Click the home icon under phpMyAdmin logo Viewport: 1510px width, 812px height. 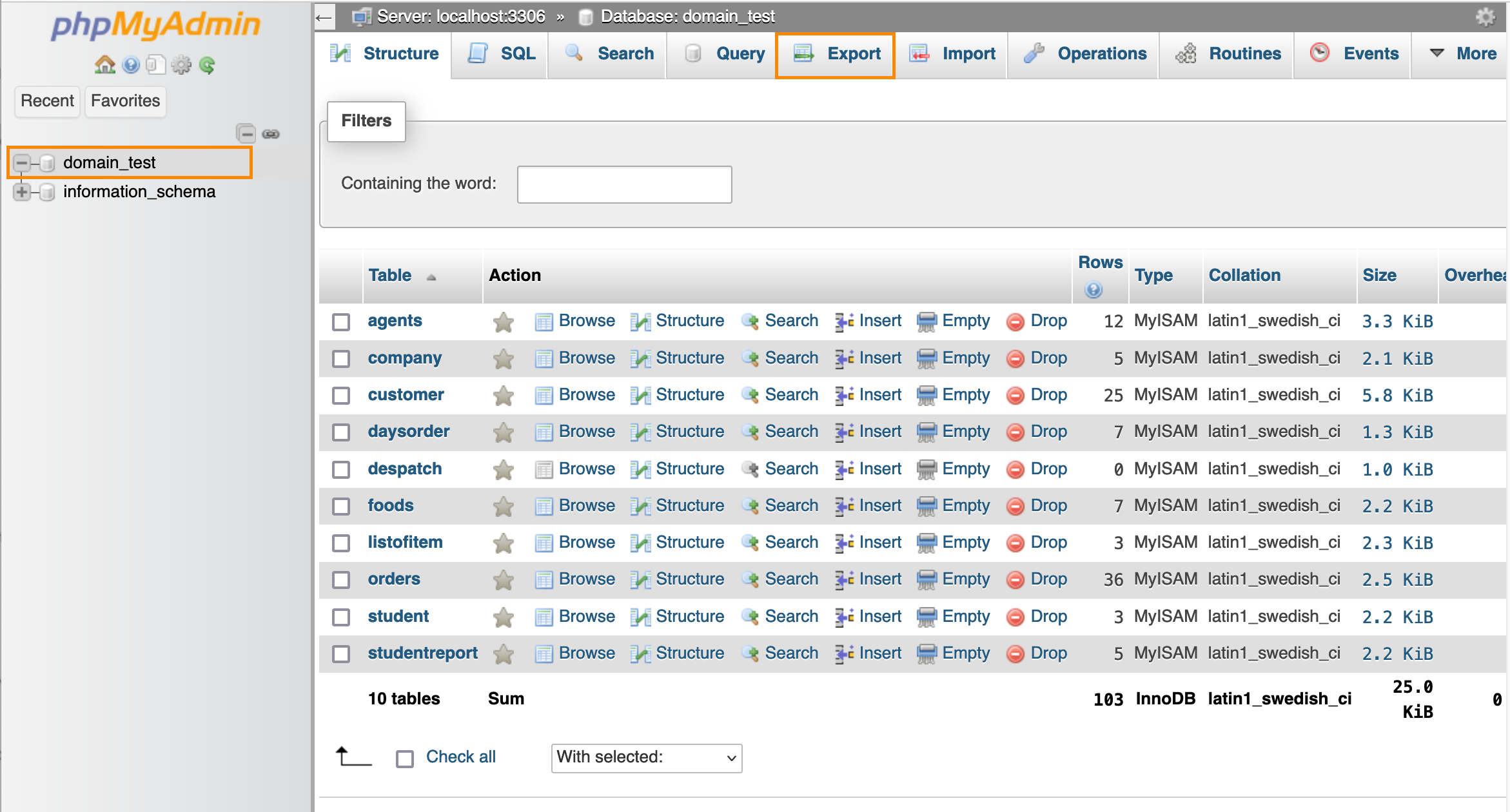(104, 65)
